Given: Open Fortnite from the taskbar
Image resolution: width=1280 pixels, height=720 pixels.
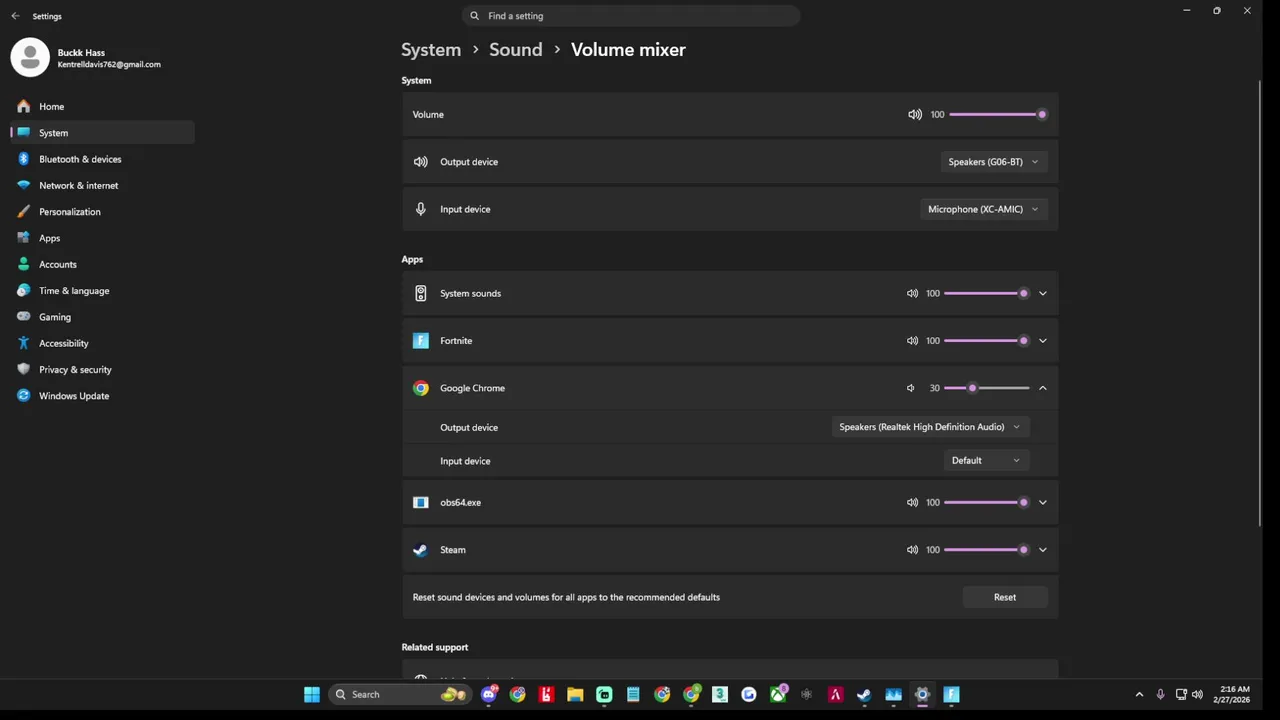Looking at the screenshot, I should (951, 694).
